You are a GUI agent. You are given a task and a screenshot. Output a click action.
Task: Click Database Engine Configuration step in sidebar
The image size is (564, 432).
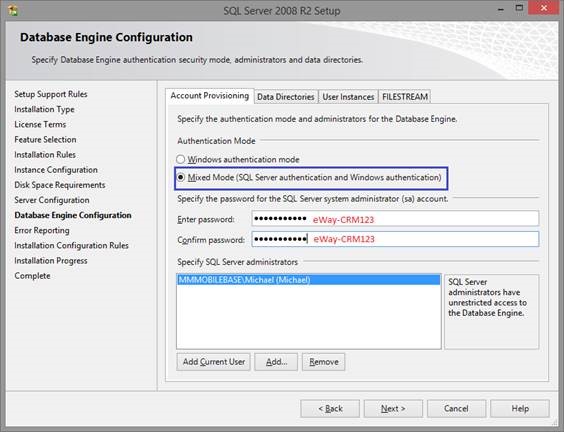click(x=73, y=215)
